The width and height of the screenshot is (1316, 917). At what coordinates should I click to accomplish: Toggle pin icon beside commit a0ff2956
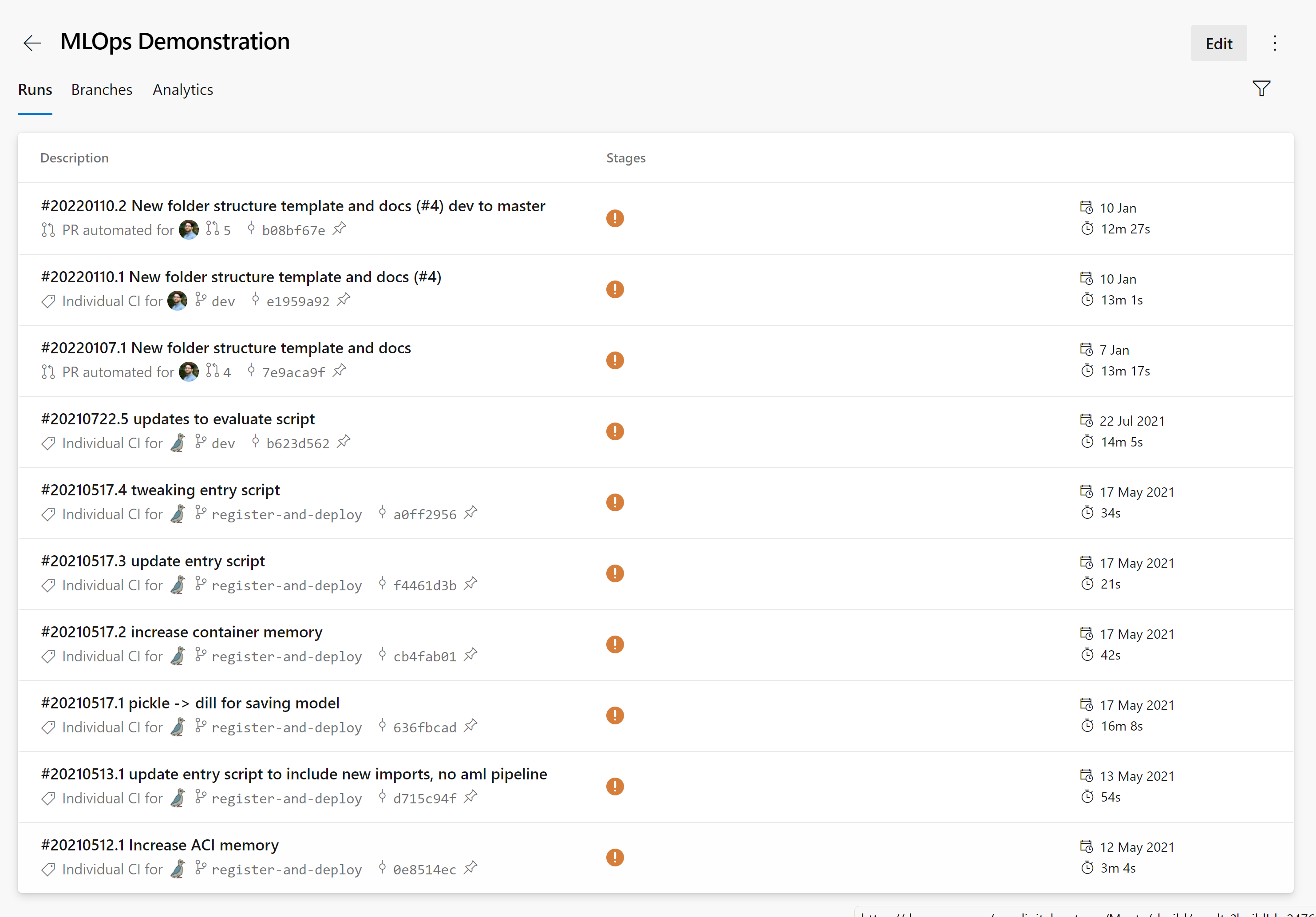coord(471,513)
